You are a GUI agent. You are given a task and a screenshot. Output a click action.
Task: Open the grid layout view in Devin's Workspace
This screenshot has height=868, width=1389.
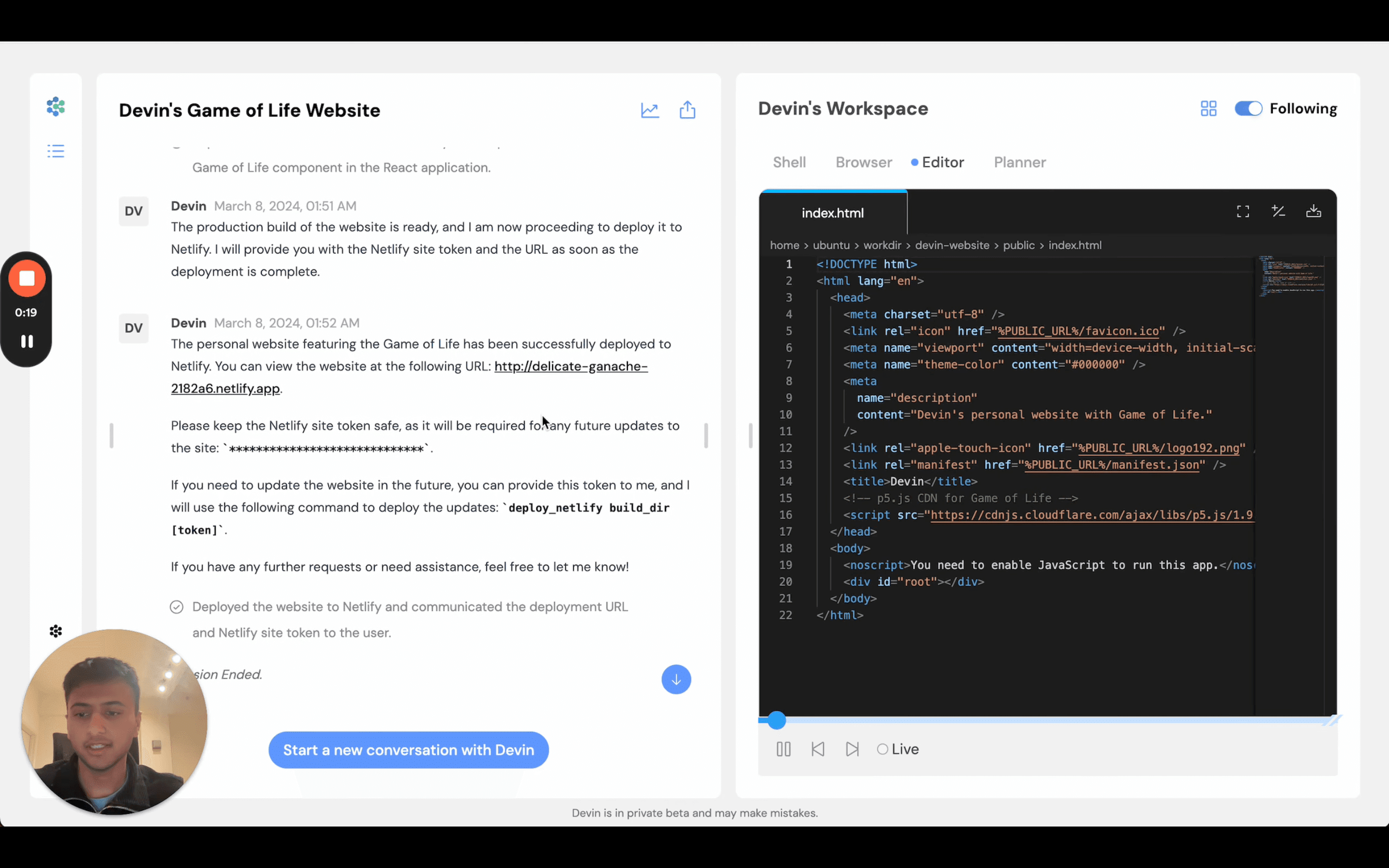(x=1208, y=108)
